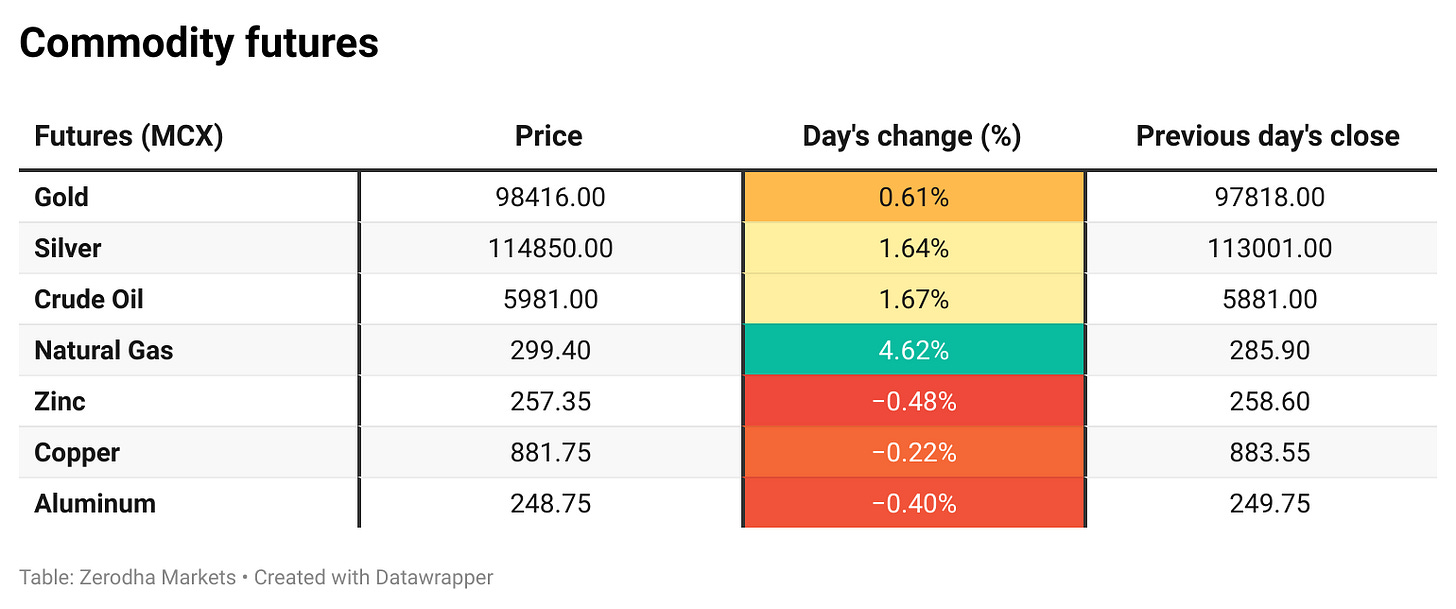
Task: Select the red −0.48% Zinc cell
Action: (x=913, y=401)
